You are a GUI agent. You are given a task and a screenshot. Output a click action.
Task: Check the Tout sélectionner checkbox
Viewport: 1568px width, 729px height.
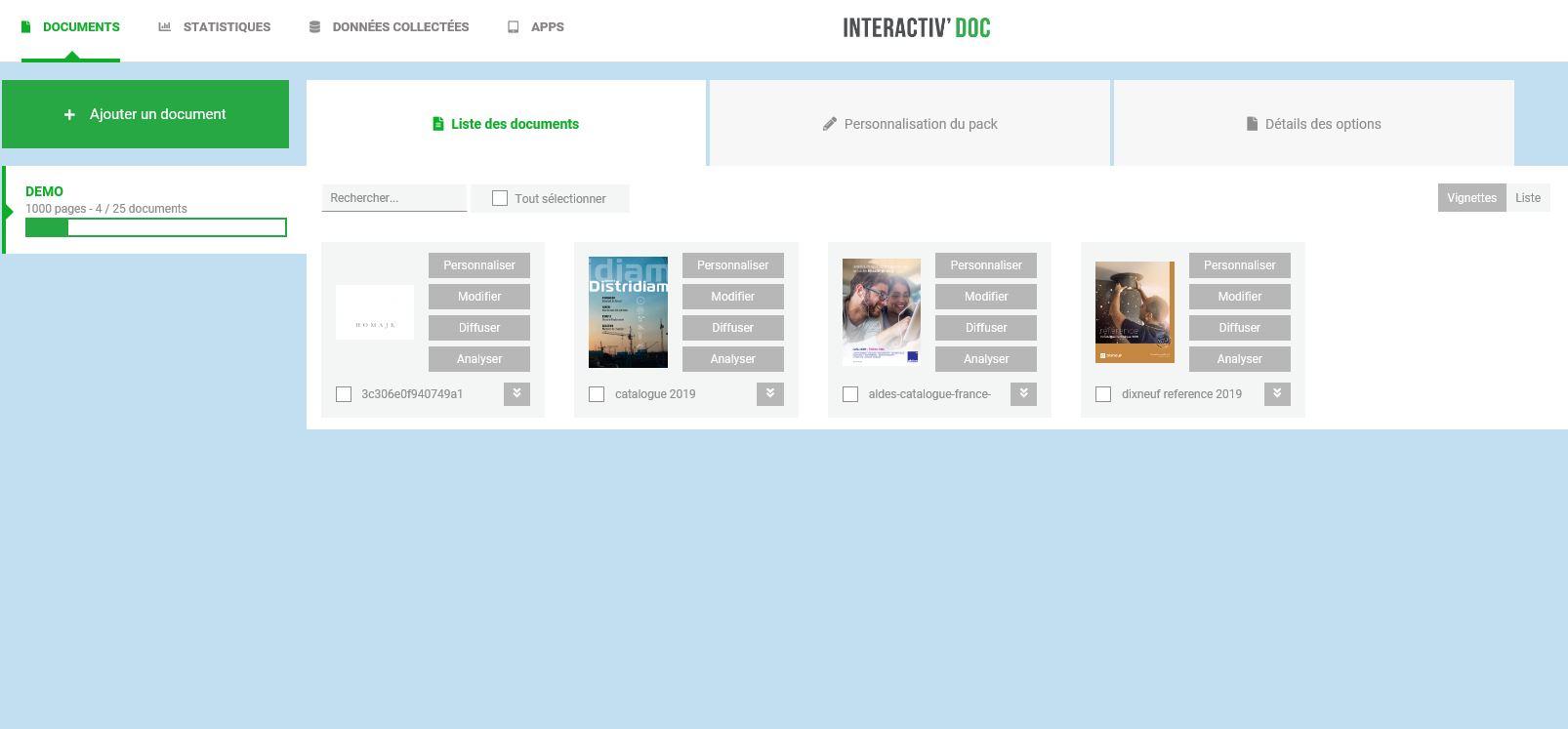coord(500,198)
